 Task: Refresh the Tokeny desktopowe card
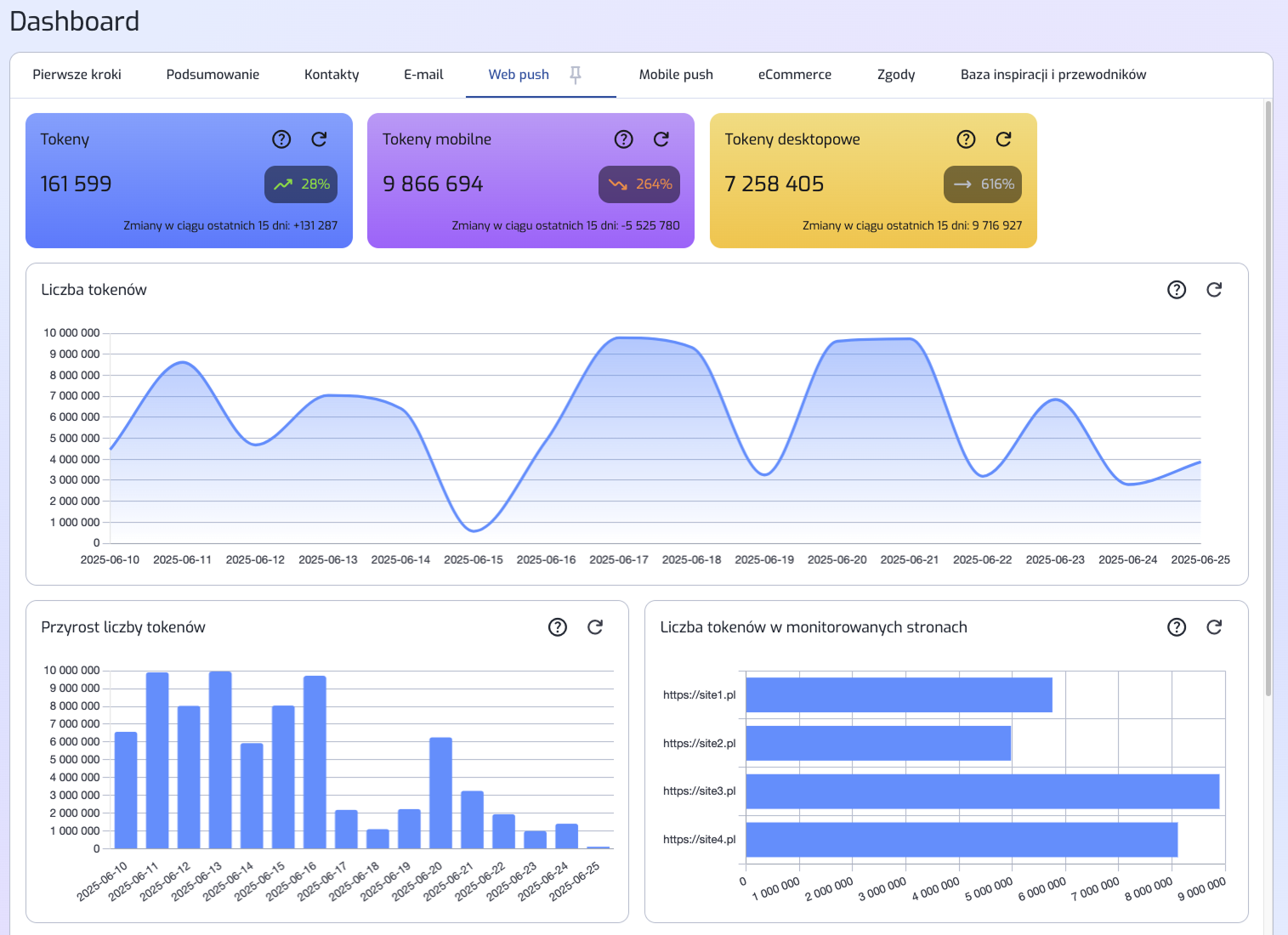click(x=1004, y=139)
